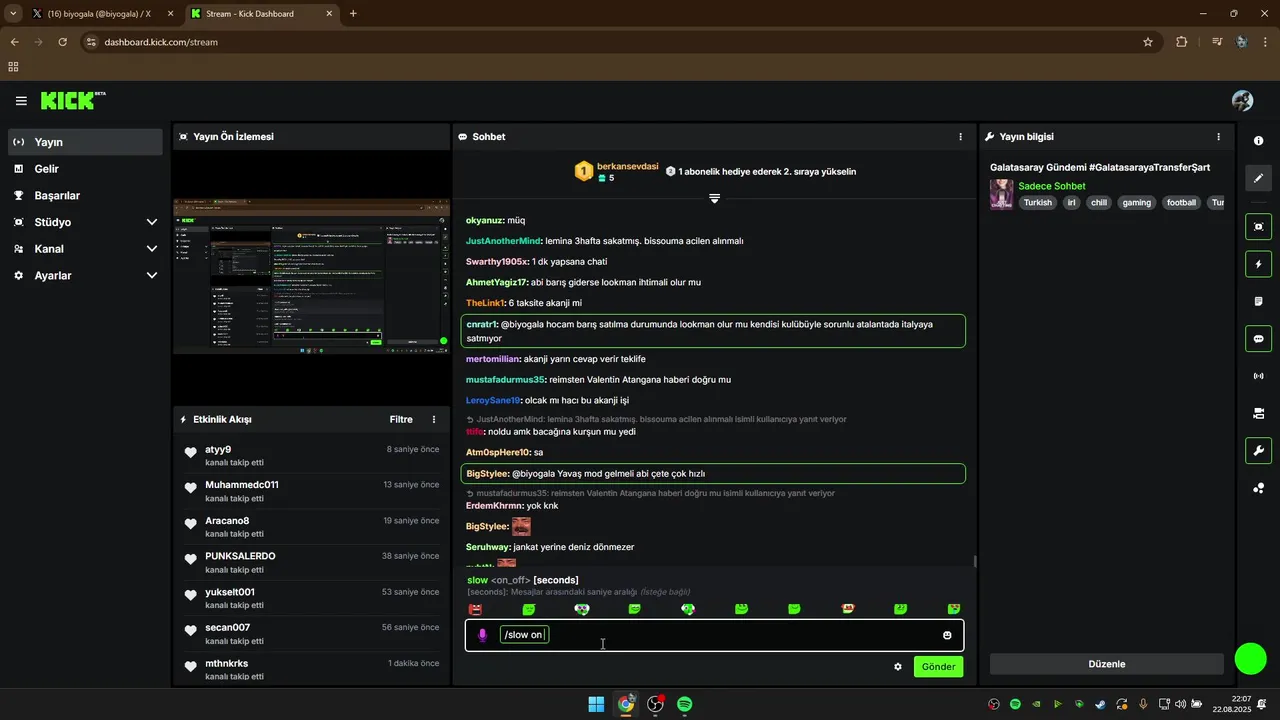Select Yayın in left sidebar
The height and width of the screenshot is (720, 1280).
click(x=85, y=142)
